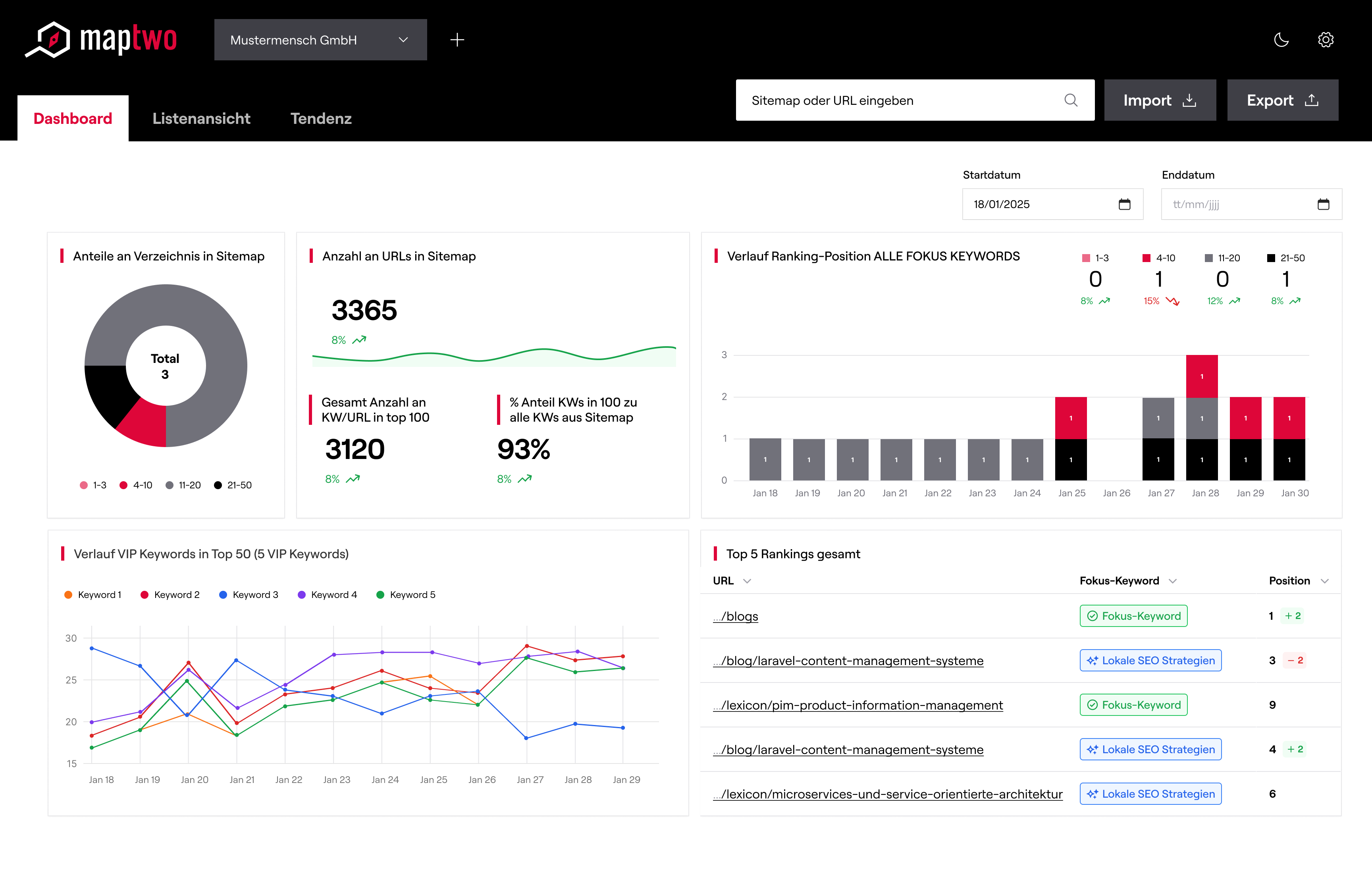Toggle dark mode with moon icon
The height and width of the screenshot is (887, 1372).
pos(1281,40)
